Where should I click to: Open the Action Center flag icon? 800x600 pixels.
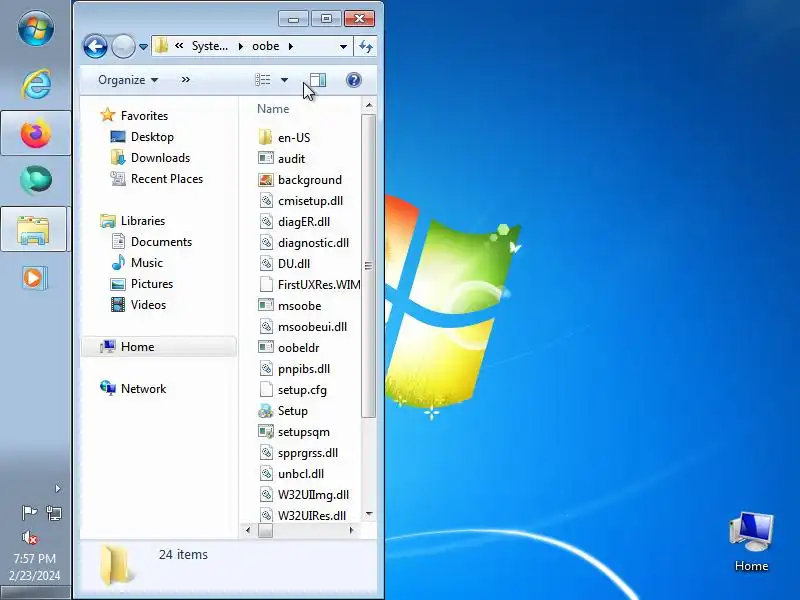pos(29,512)
